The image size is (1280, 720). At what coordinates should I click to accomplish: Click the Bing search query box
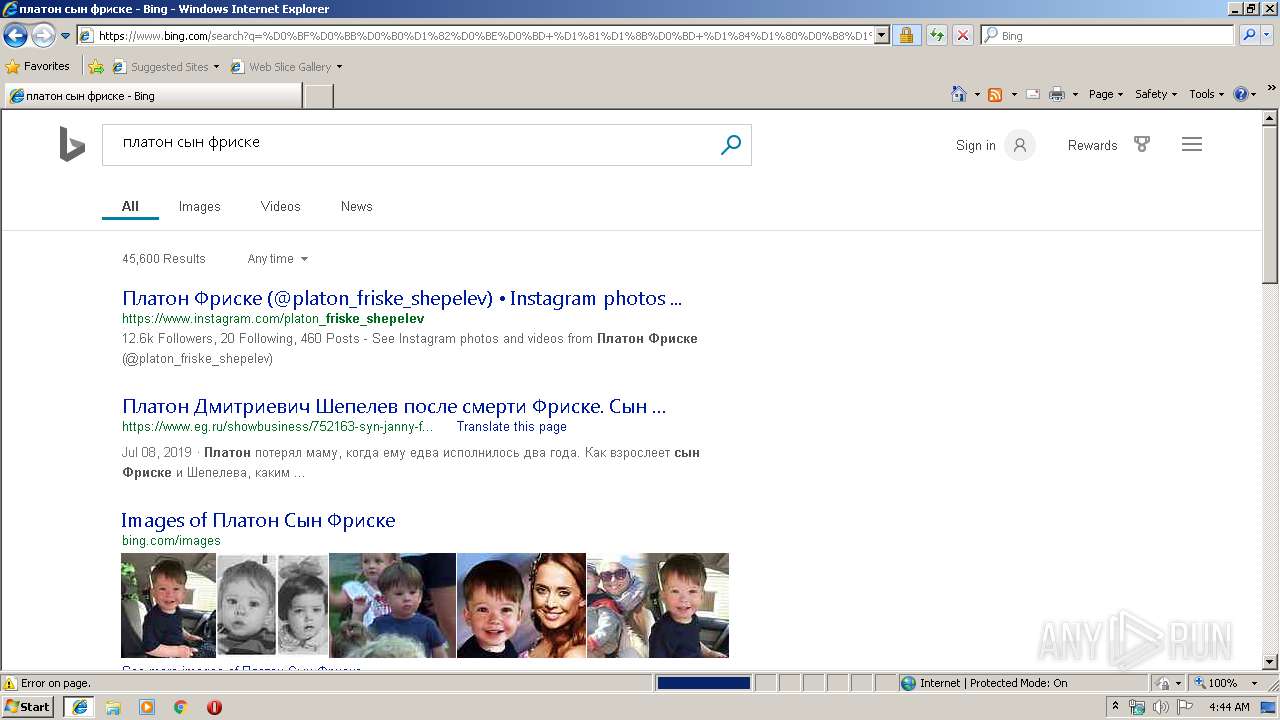[x=410, y=145]
